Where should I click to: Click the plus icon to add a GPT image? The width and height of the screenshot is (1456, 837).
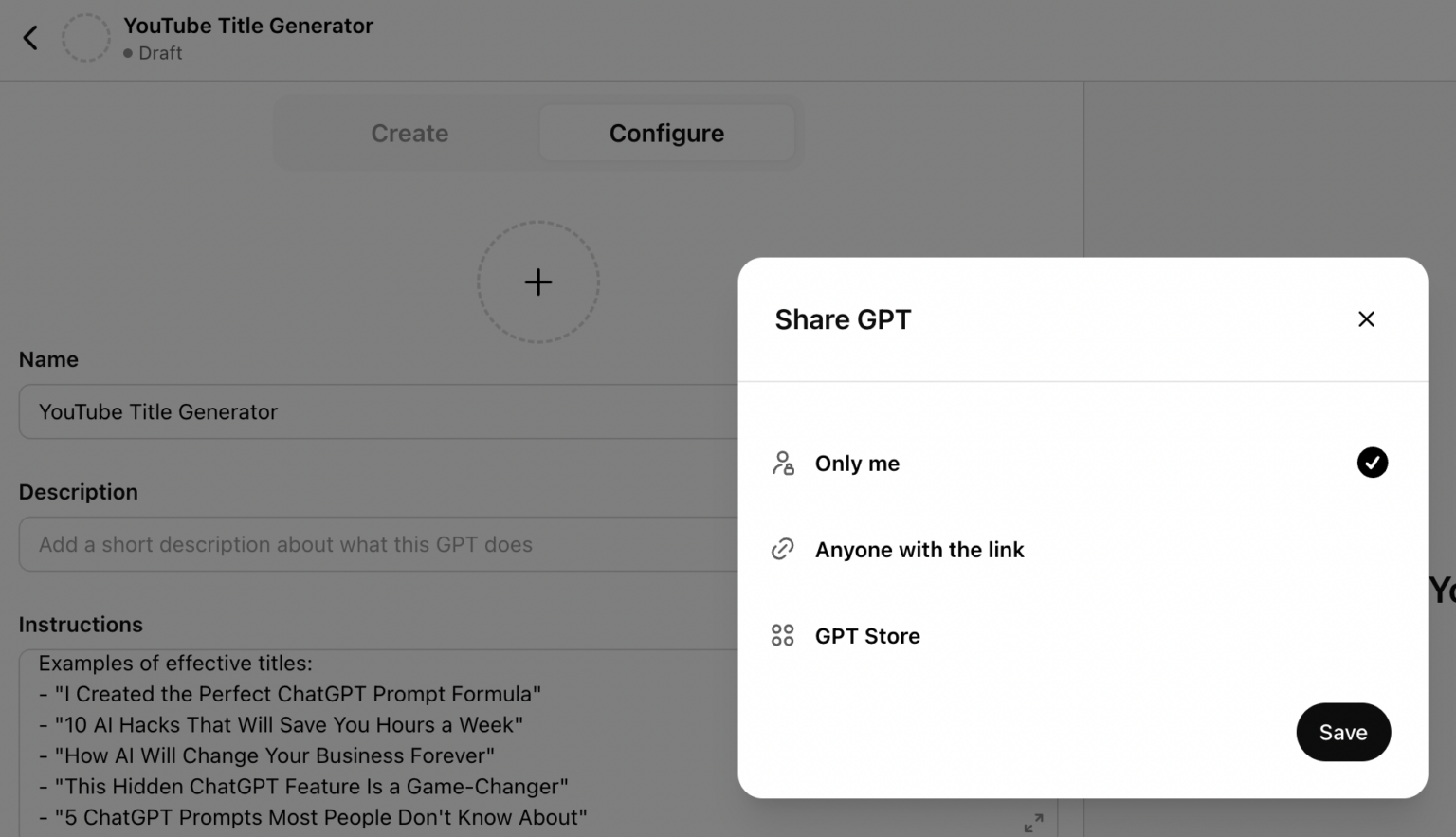[x=537, y=282]
